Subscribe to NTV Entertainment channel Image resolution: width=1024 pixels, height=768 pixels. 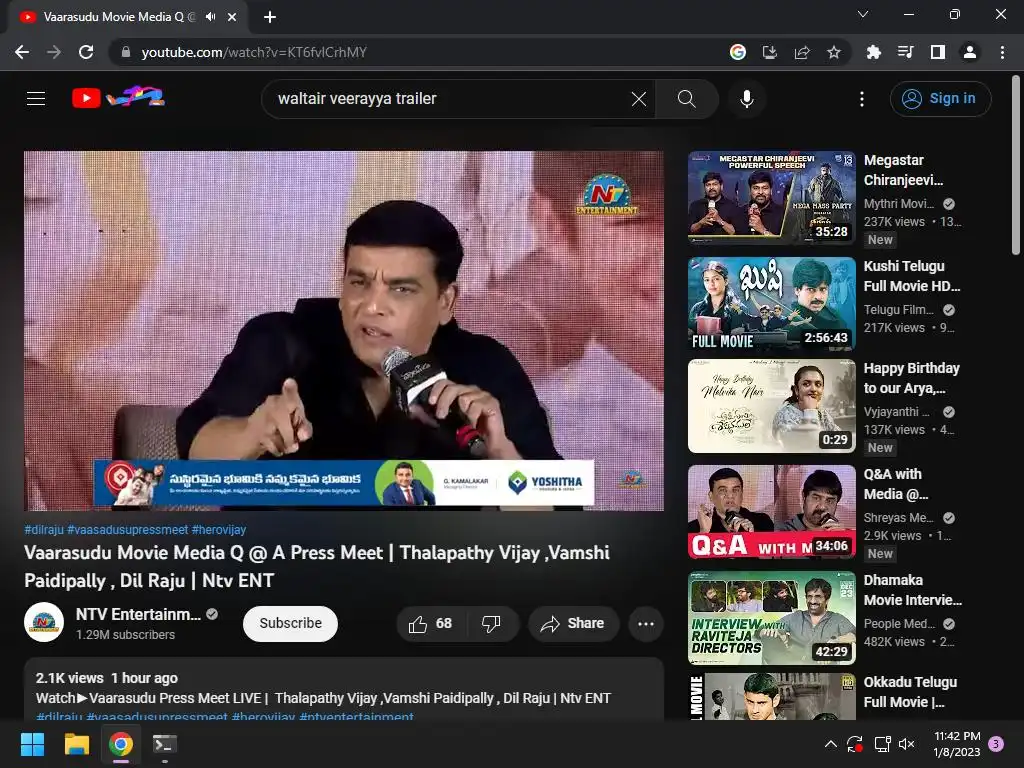tap(290, 624)
